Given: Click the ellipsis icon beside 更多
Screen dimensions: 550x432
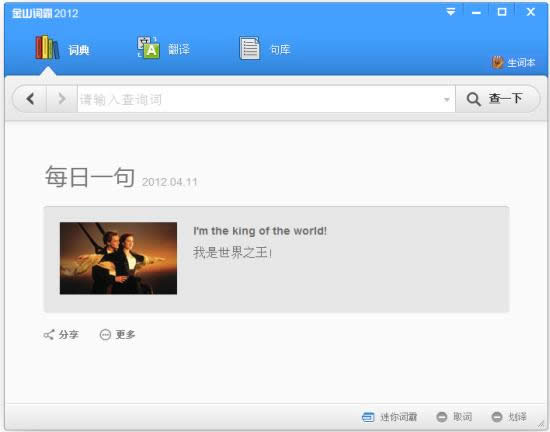Looking at the screenshot, I should click(x=105, y=335).
